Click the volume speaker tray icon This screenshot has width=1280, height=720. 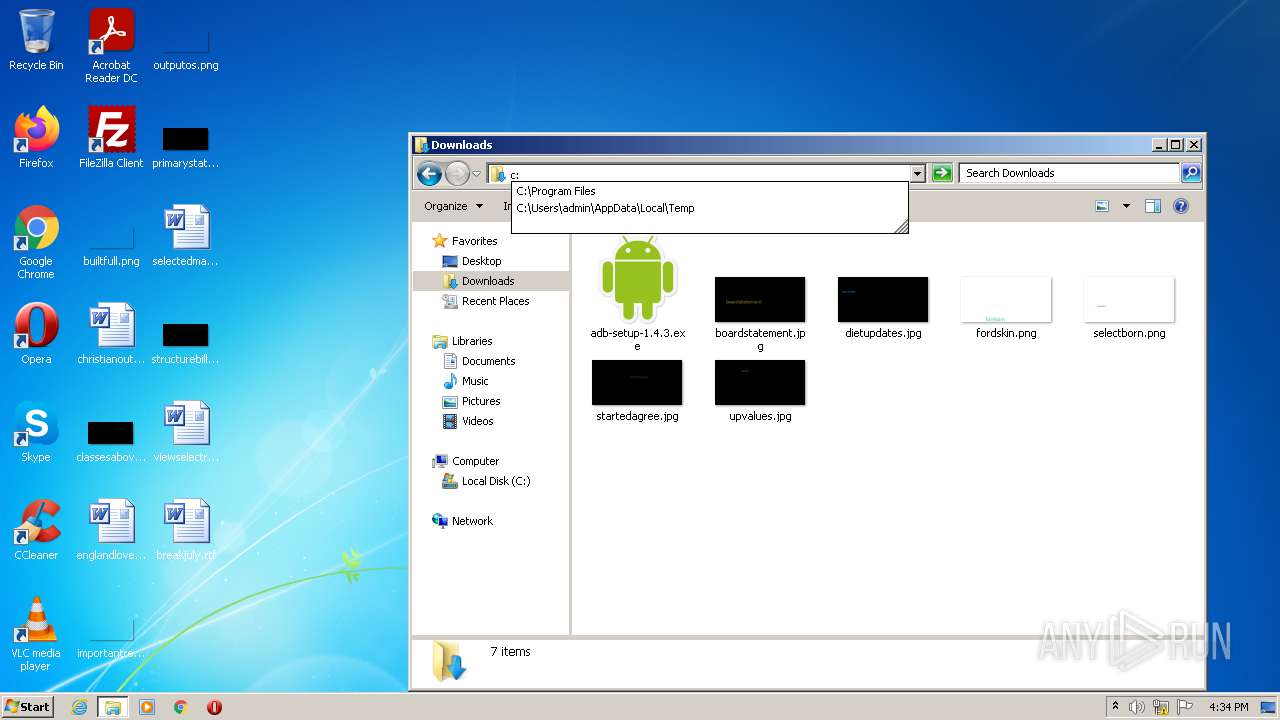tap(1137, 707)
